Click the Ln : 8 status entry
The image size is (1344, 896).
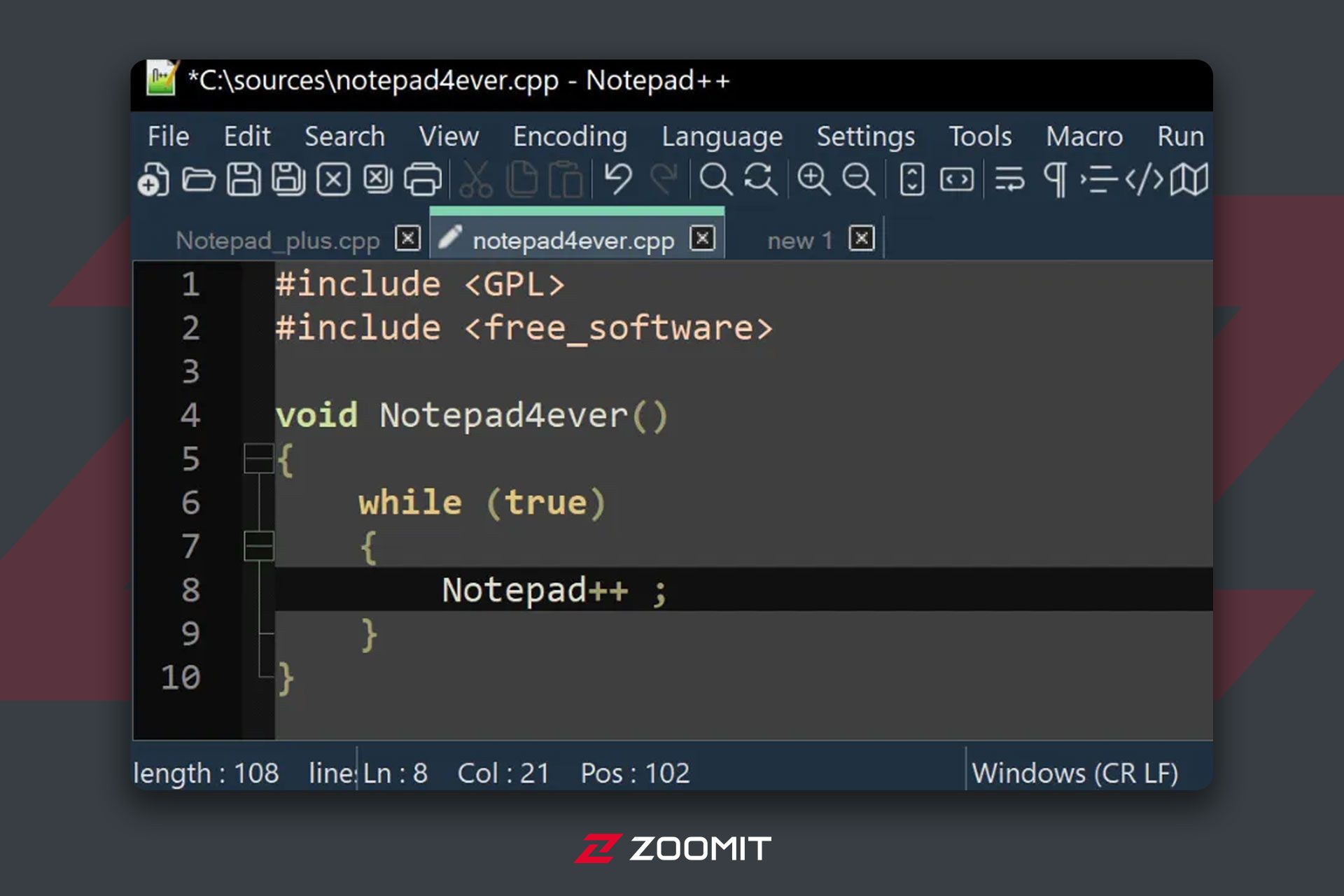pos(395,773)
